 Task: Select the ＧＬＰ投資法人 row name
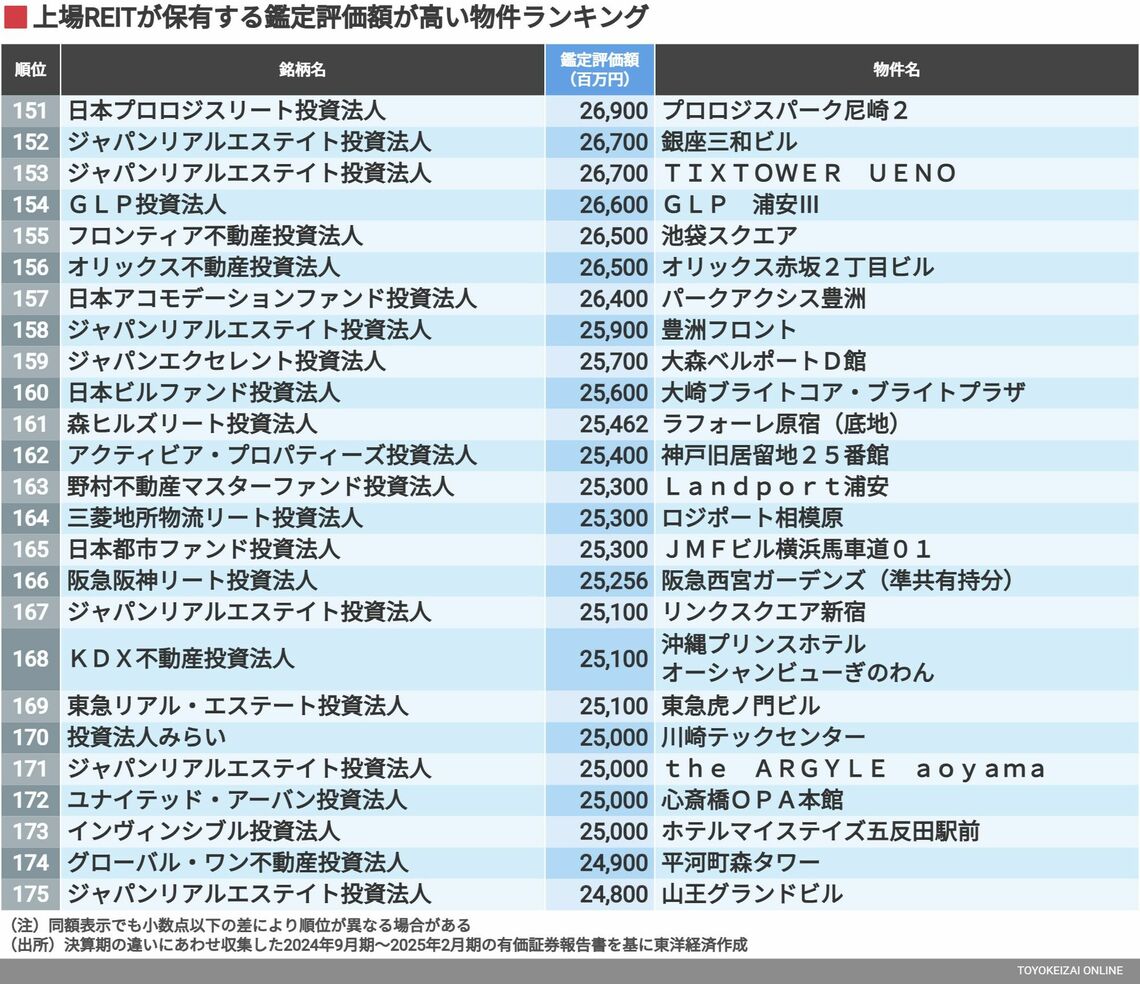click(x=147, y=205)
